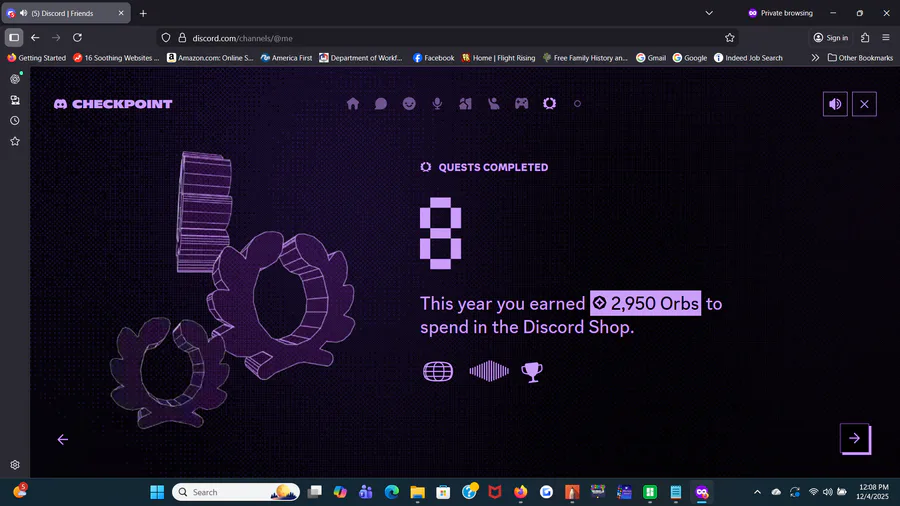This screenshot has height=506, width=900.
Task: Select the servers section icon
Action: [x=465, y=104]
